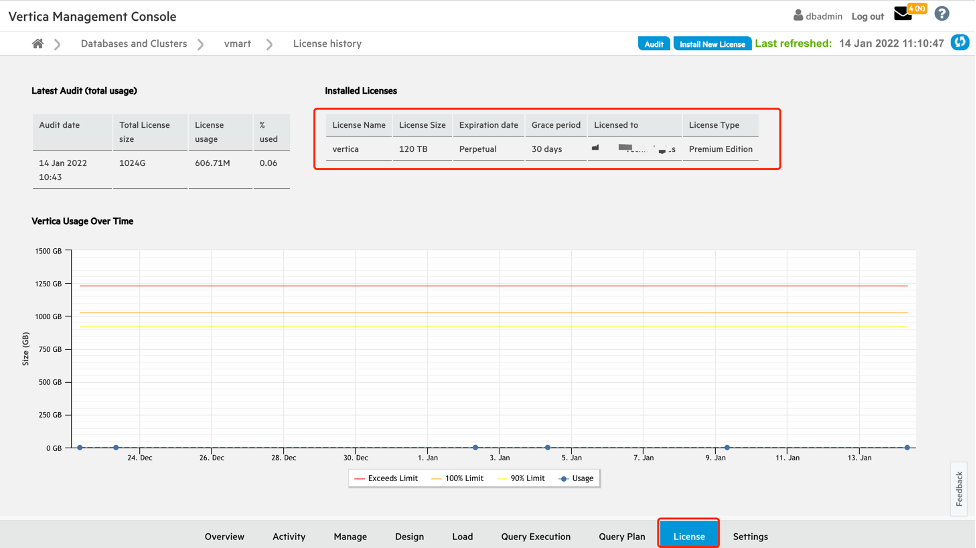
Task: Toggle Usage legend series
Action: pos(576,478)
